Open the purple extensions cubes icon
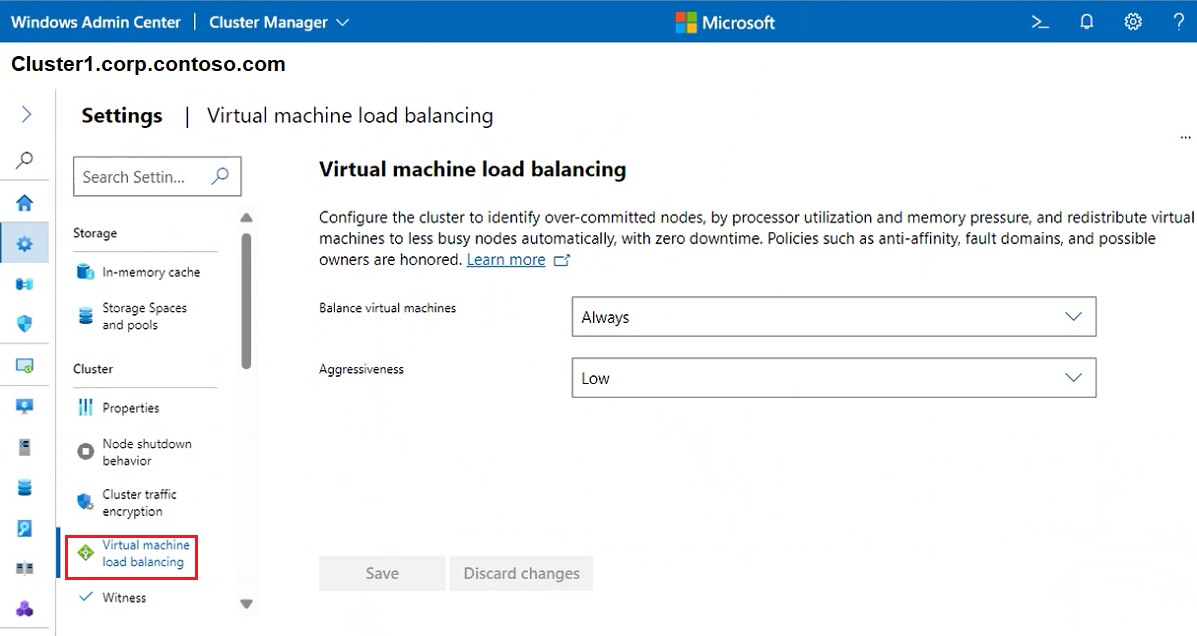Image resolution: width=1197 pixels, height=636 pixels. [24, 609]
